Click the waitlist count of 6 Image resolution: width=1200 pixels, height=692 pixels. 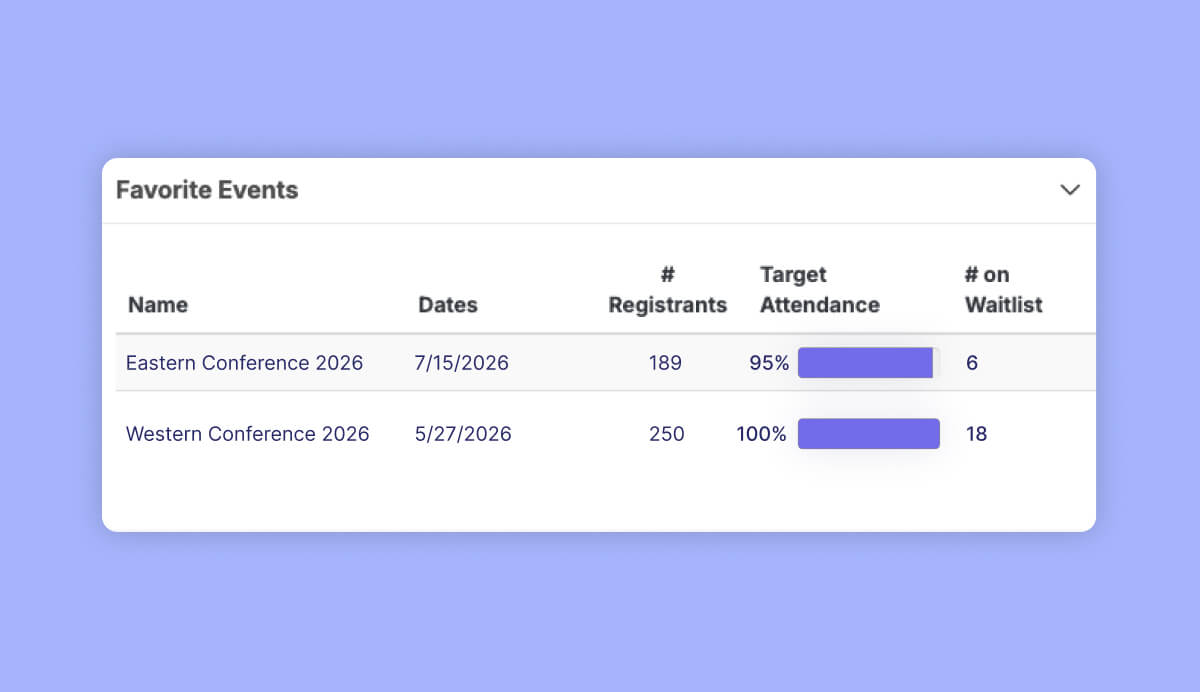(x=971, y=363)
